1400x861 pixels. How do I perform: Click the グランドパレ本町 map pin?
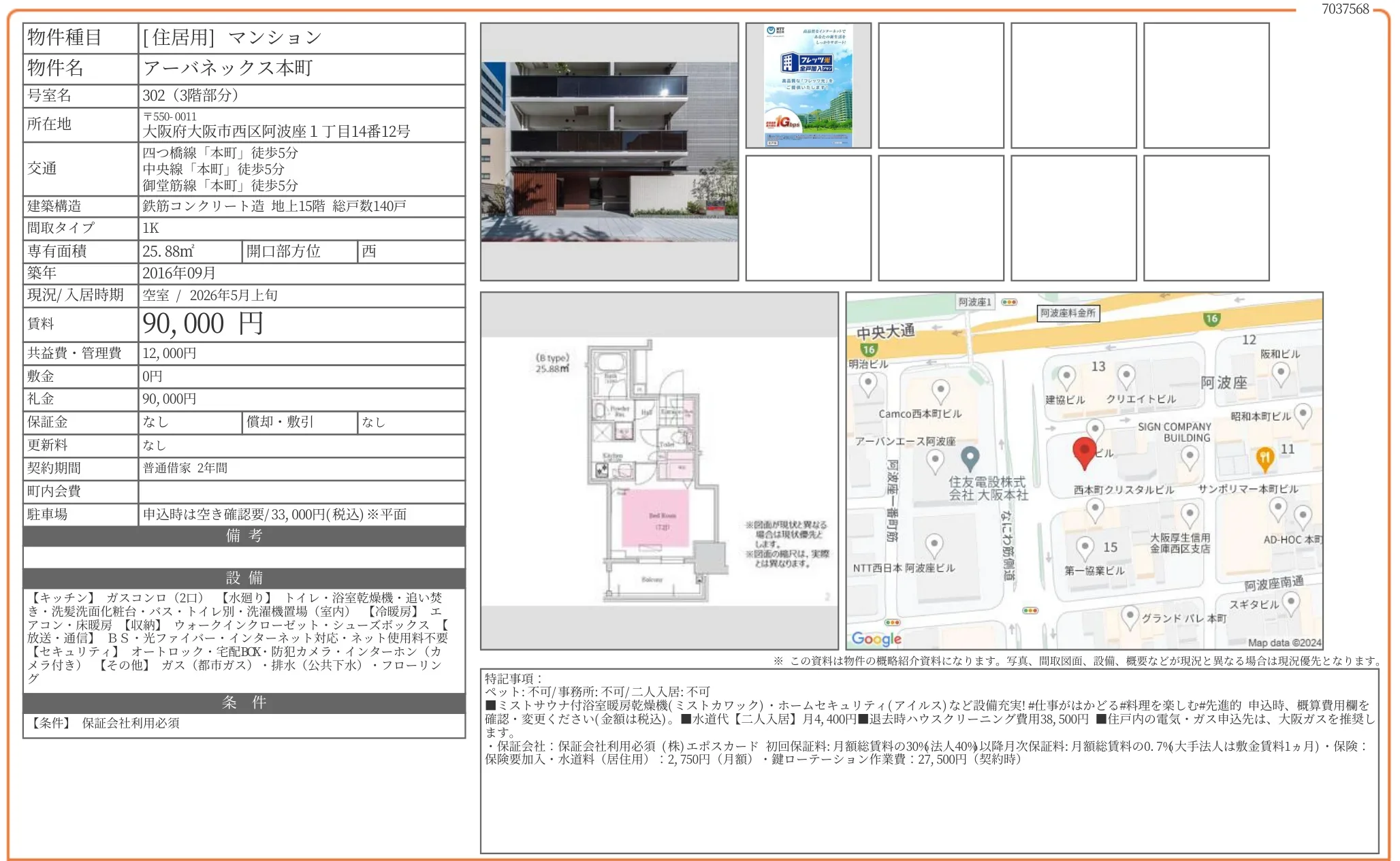[1130, 616]
